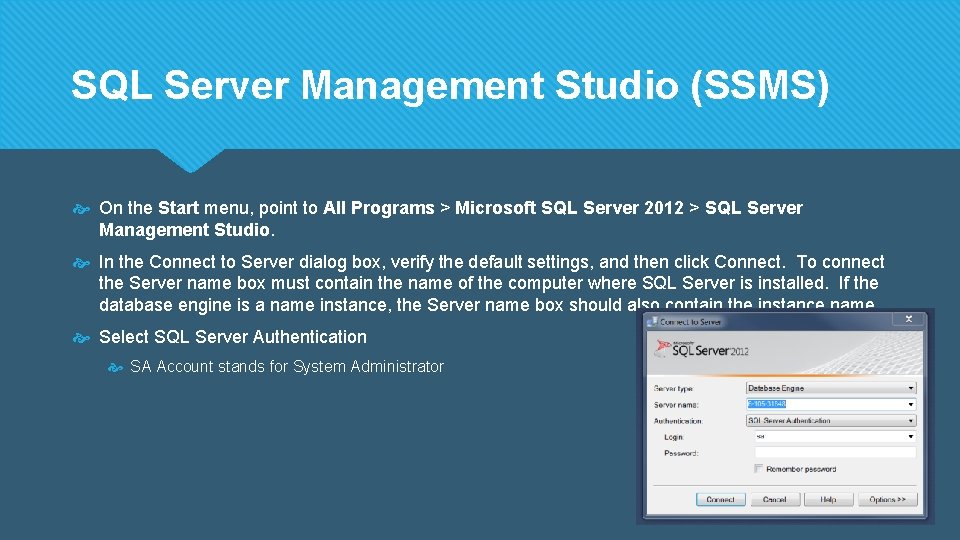Open the Login dropdown arrow

pos(910,437)
